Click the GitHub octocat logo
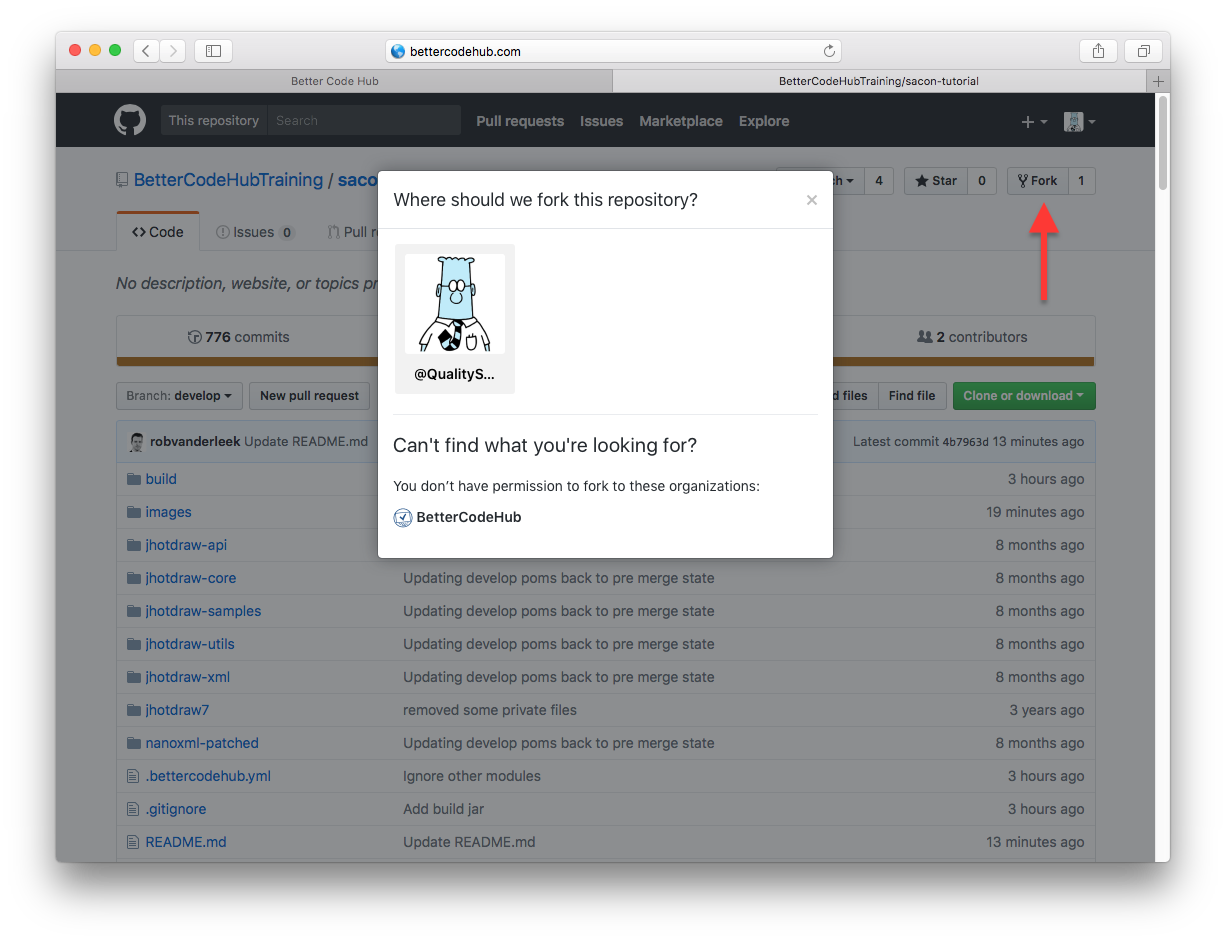This screenshot has width=1226, height=942. tap(129, 121)
